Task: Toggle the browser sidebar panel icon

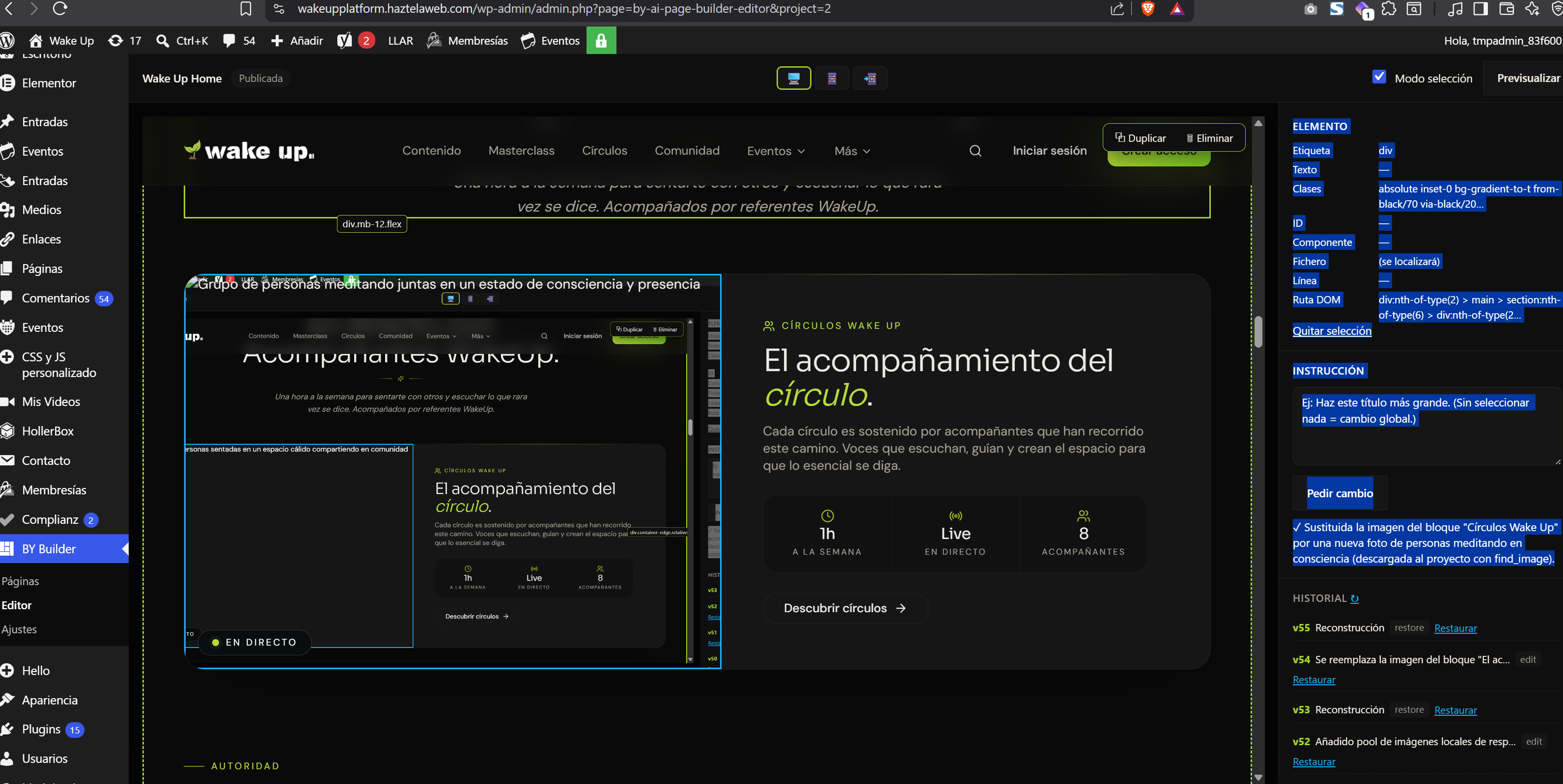Action: pyautogui.click(x=1480, y=8)
